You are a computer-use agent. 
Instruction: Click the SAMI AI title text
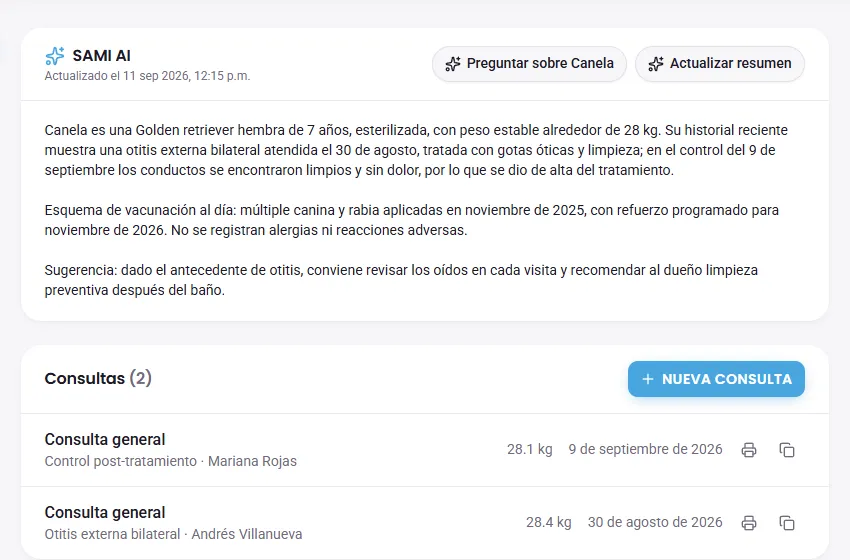tap(101, 56)
